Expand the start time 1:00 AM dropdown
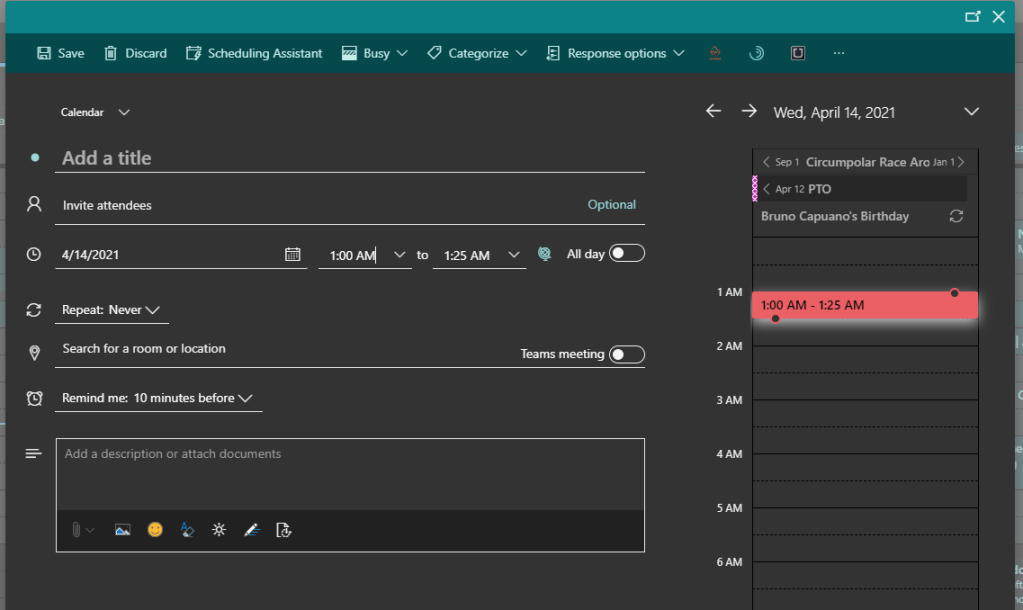1023x610 pixels. coord(400,255)
